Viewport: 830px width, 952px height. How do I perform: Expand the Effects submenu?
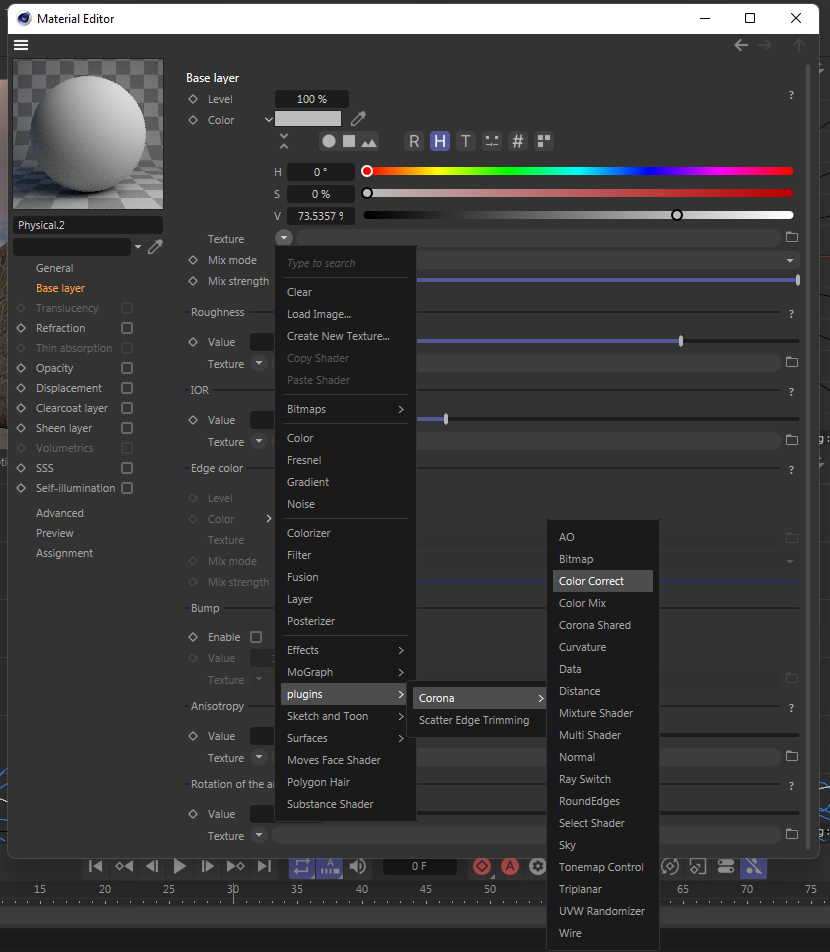345,650
